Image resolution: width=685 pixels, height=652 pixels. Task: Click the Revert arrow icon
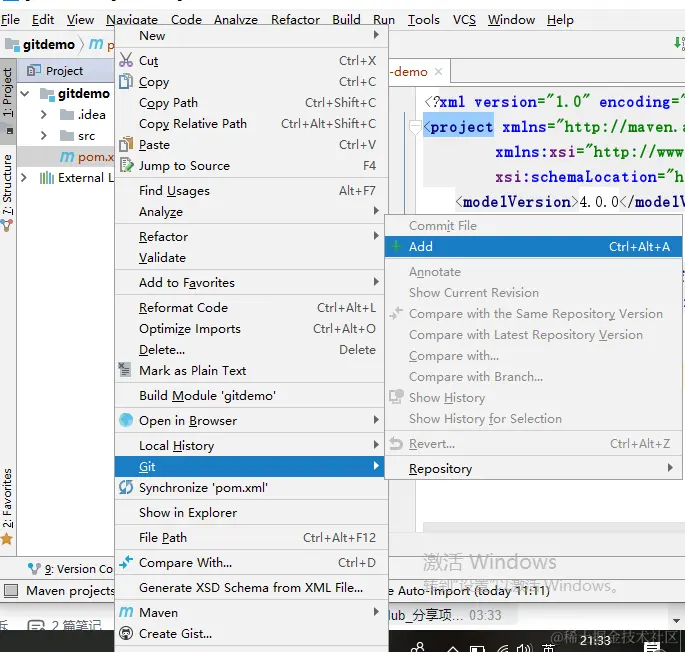[x=396, y=444]
